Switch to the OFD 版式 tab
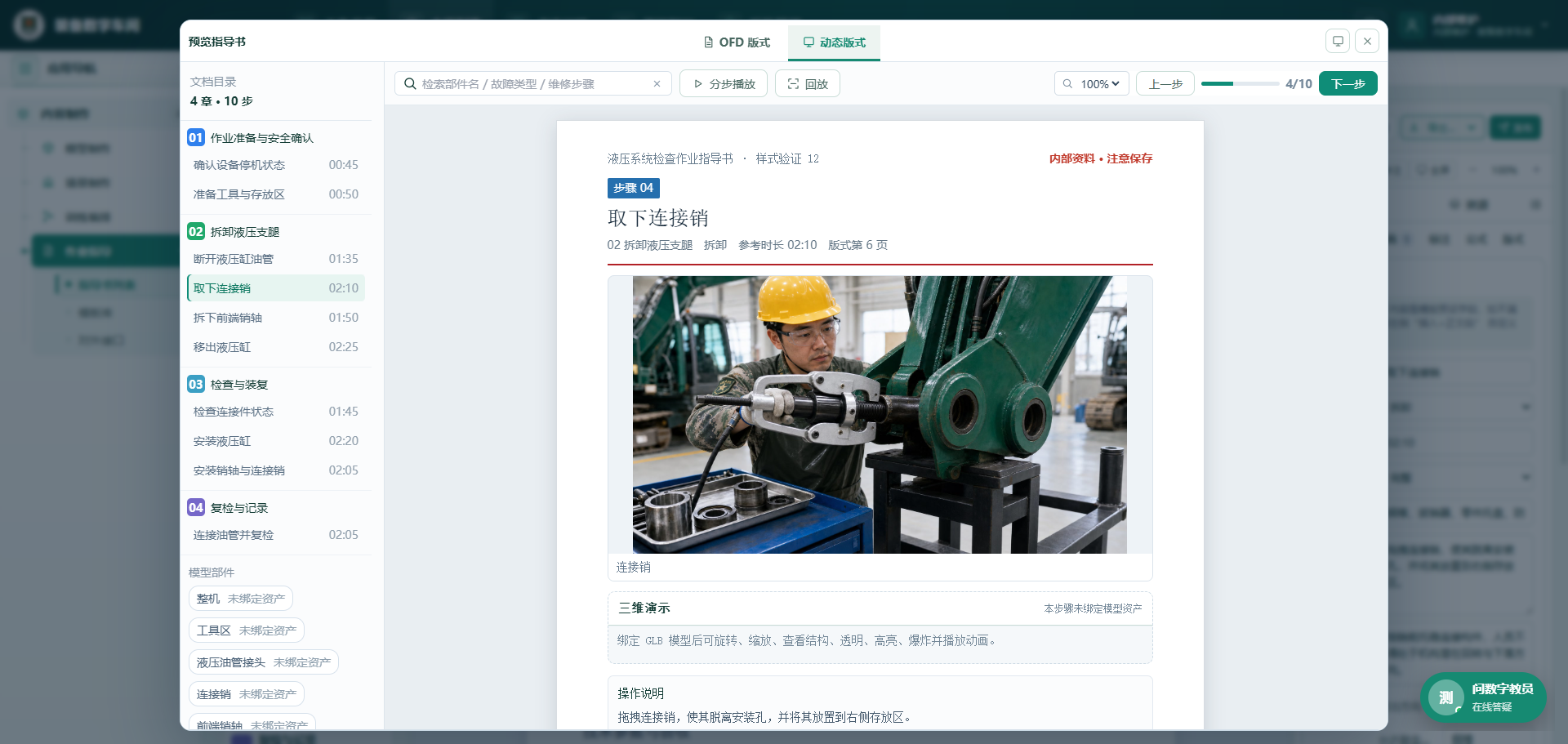Screen dimensions: 1568x744 tap(737, 42)
